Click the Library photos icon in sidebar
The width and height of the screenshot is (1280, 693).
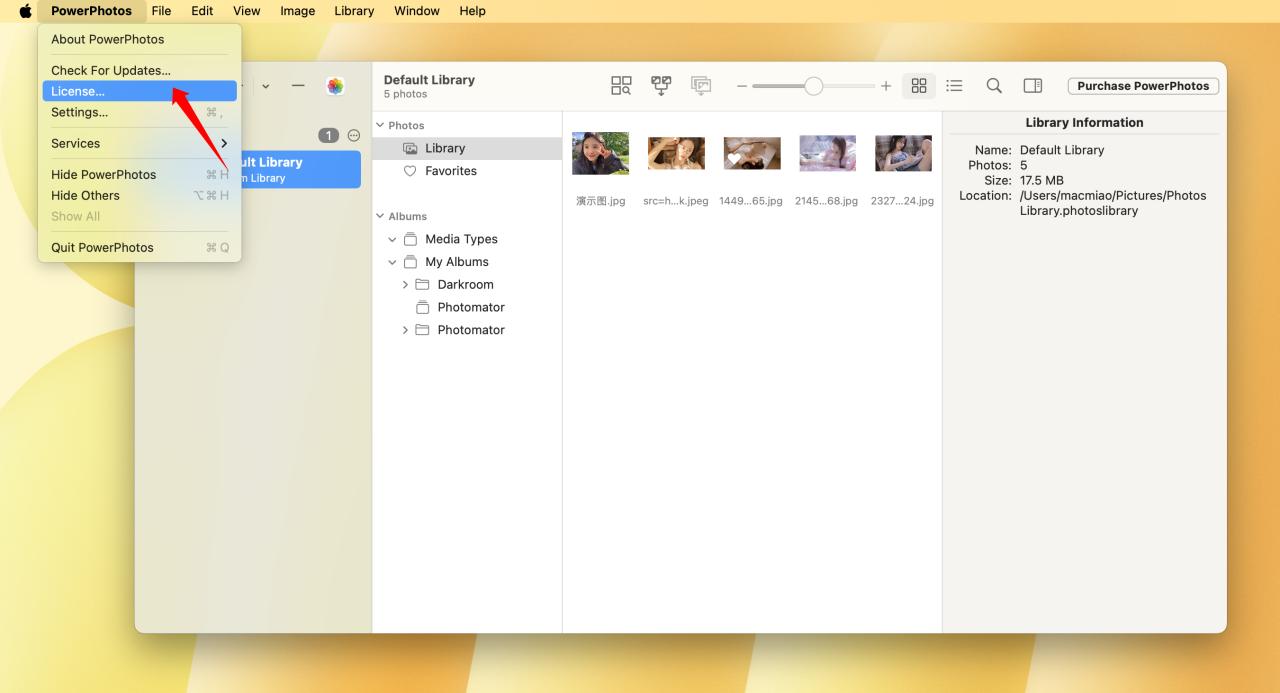[410, 148]
